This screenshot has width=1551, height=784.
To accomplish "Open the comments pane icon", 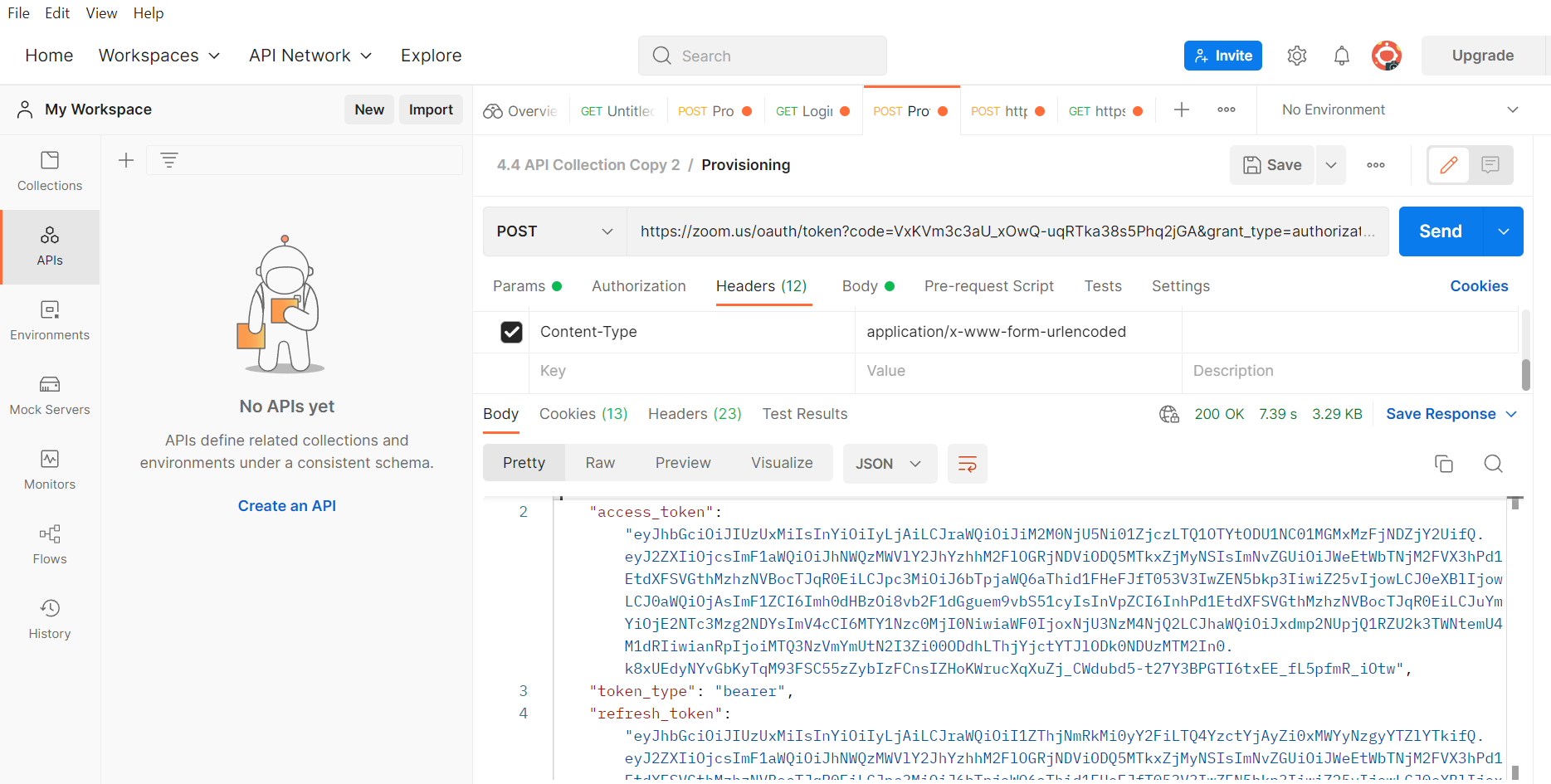I will (x=1490, y=165).
